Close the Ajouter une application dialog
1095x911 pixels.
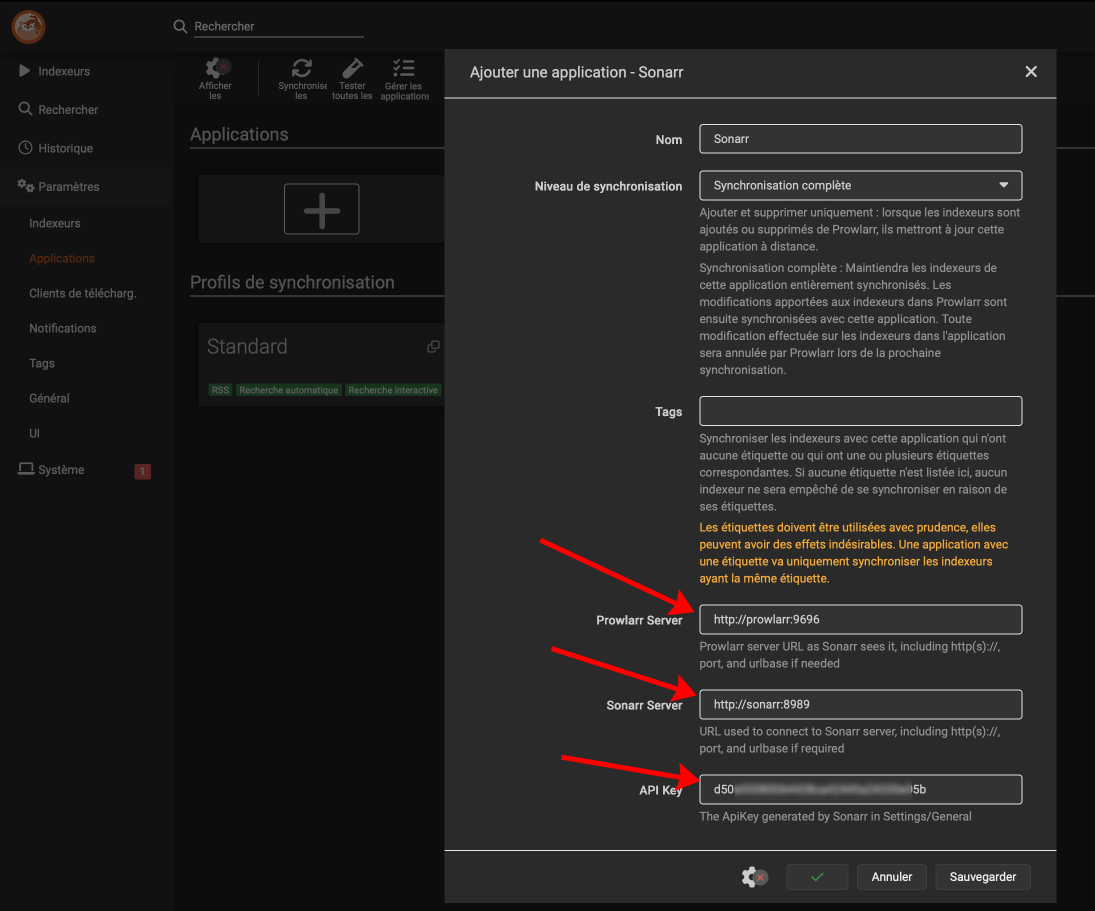tap(1031, 72)
